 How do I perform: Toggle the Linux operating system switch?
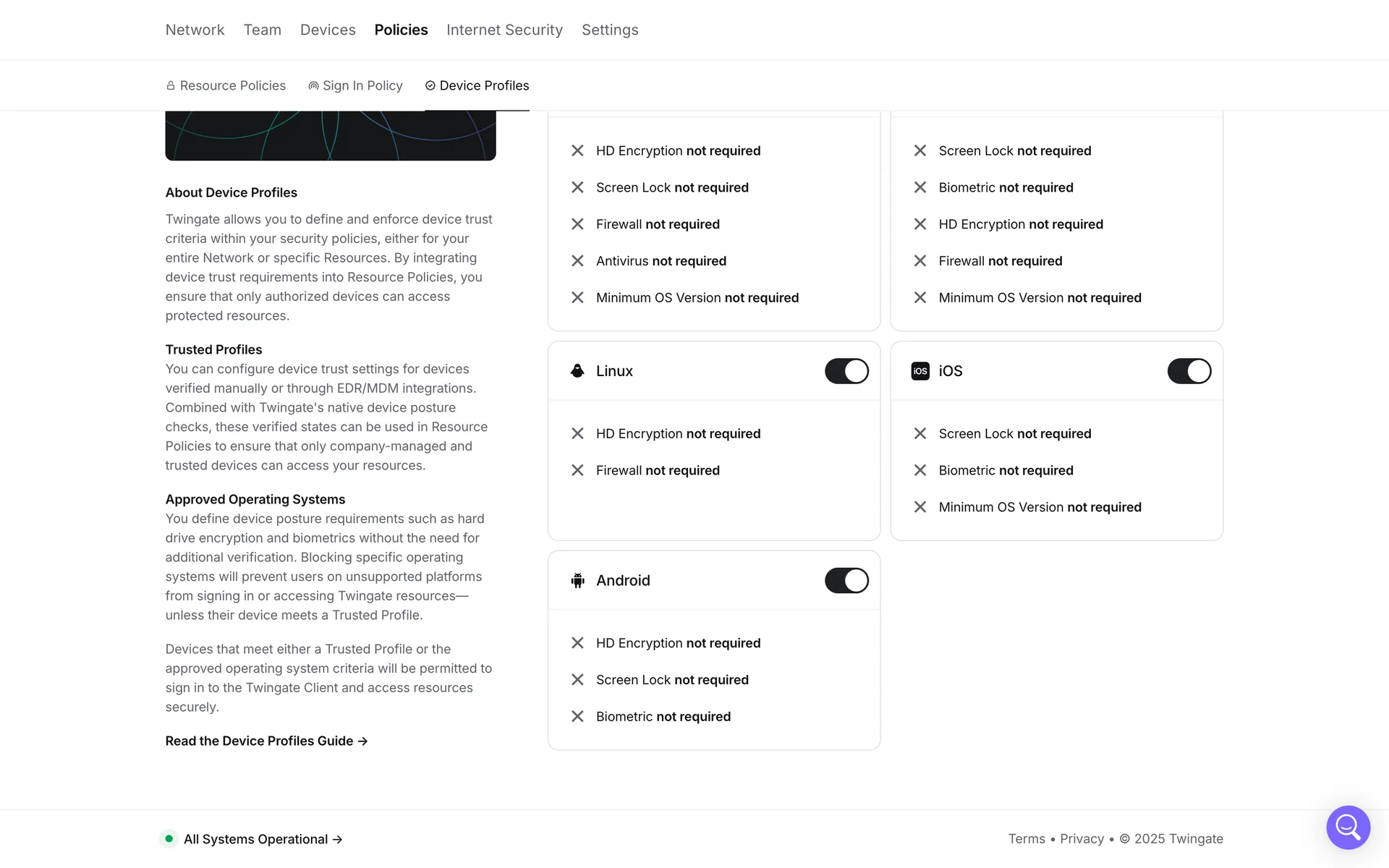(x=846, y=371)
